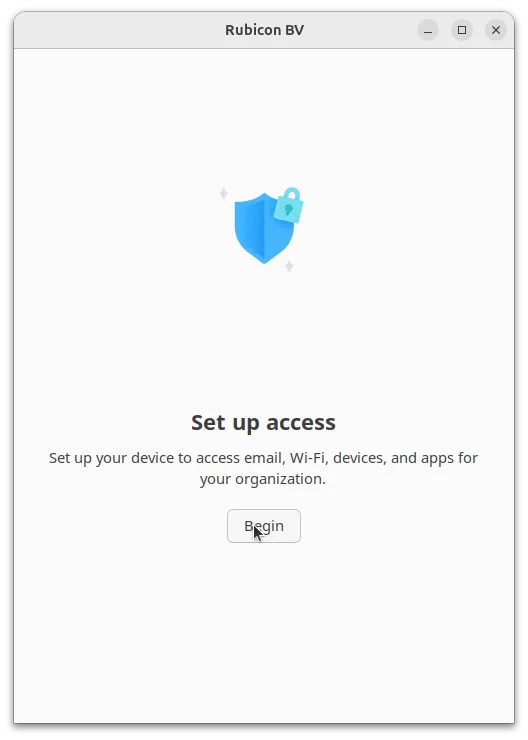This screenshot has width=528, height=740.
Task: Close the Rubicon BV window
Action: 496,30
